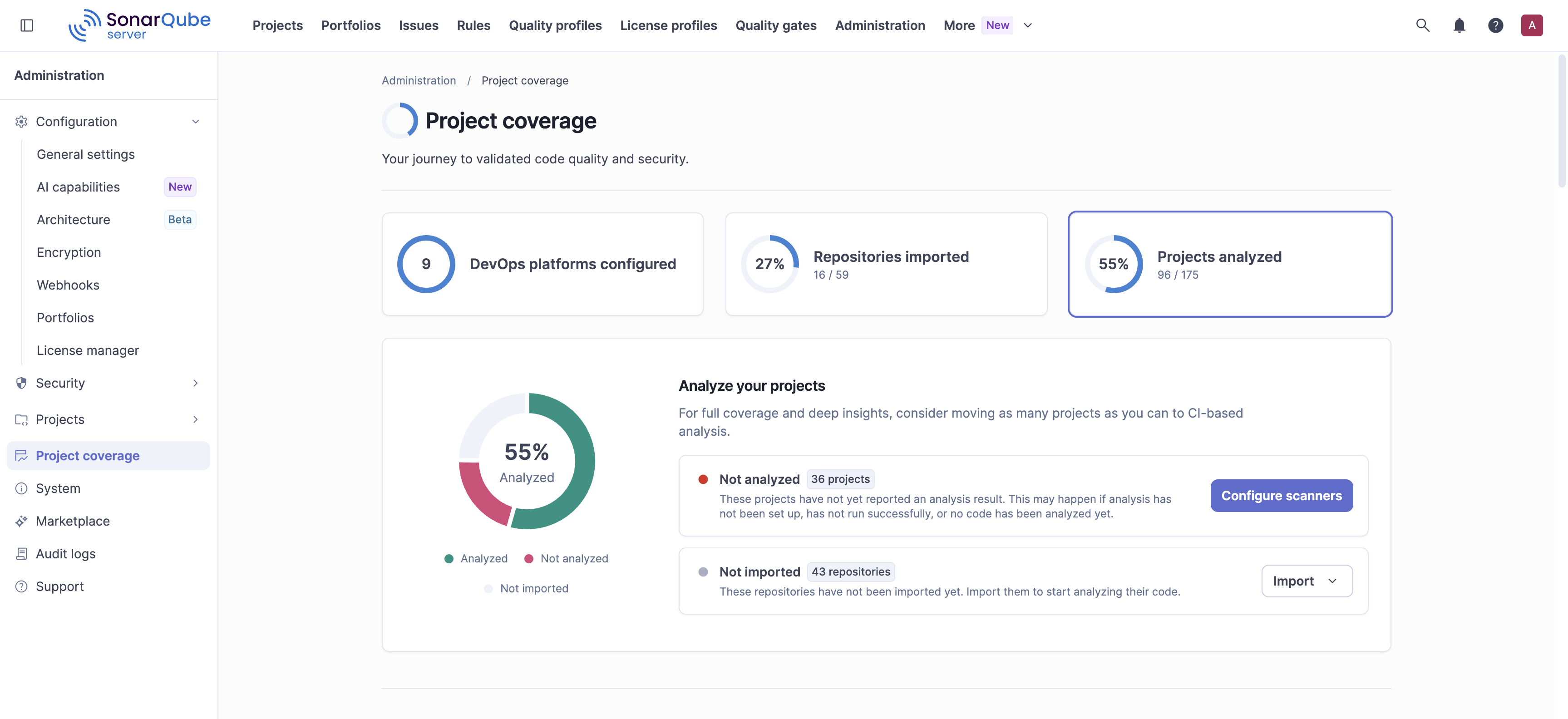Click the SonarQube server logo
The width and height of the screenshot is (1568, 719).
(x=139, y=25)
